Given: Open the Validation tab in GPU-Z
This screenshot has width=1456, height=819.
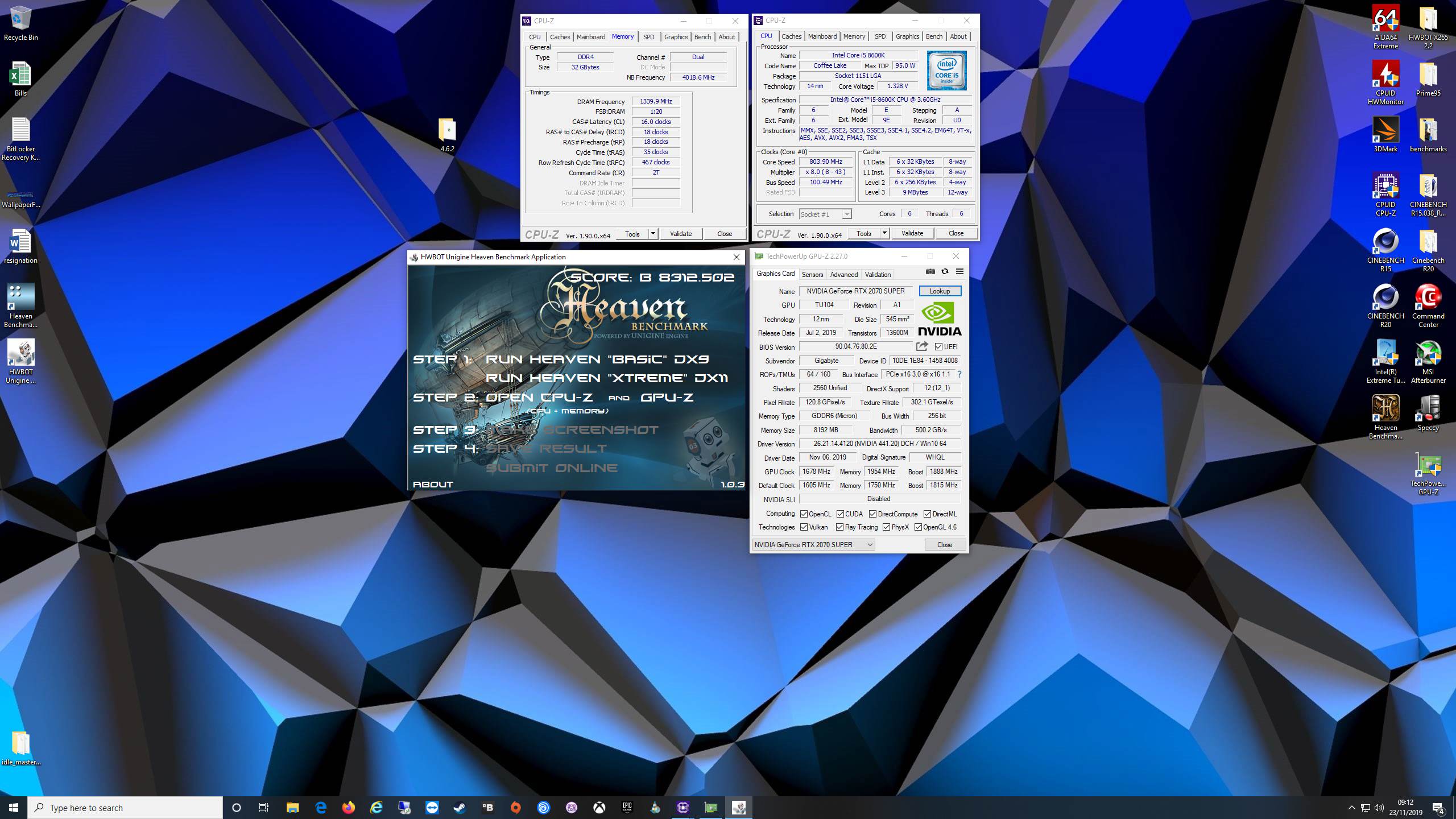Looking at the screenshot, I should 878,274.
